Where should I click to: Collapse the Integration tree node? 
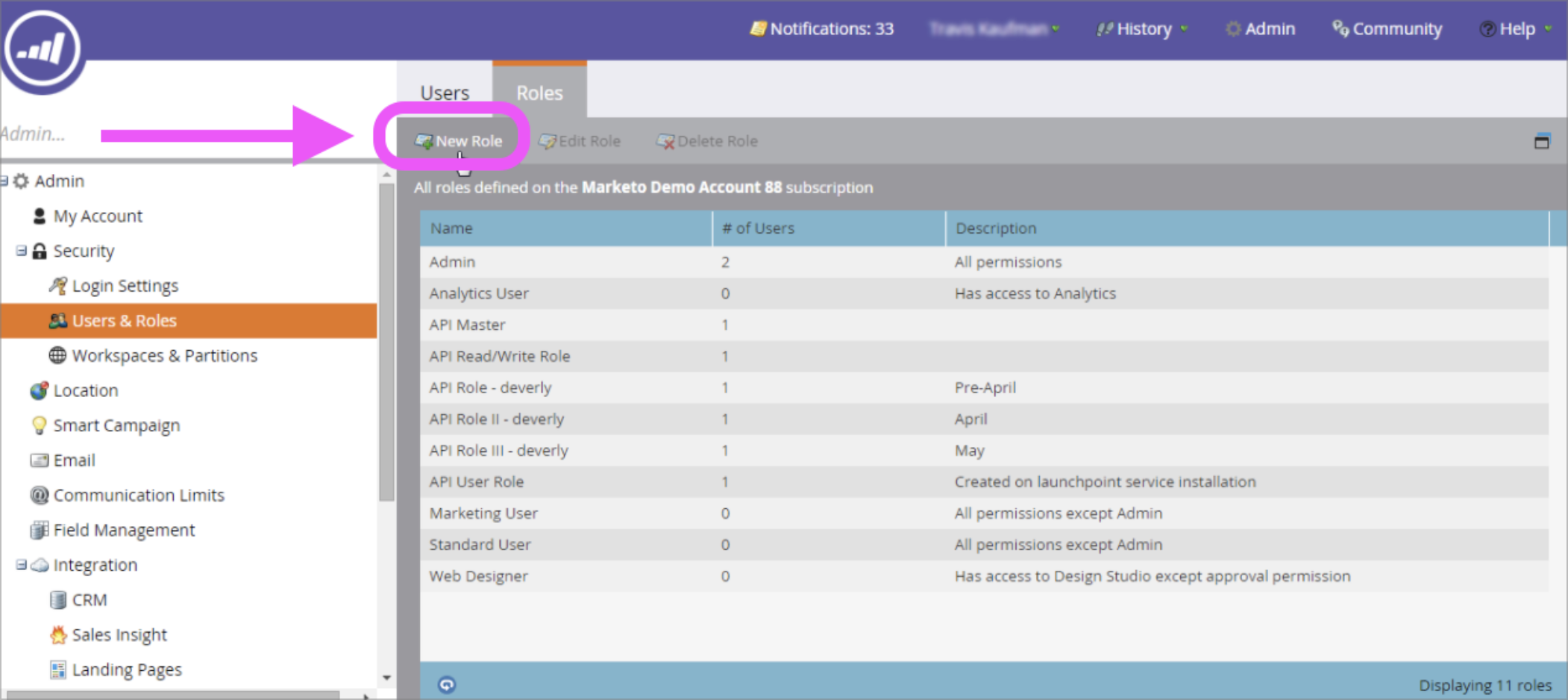click(21, 565)
